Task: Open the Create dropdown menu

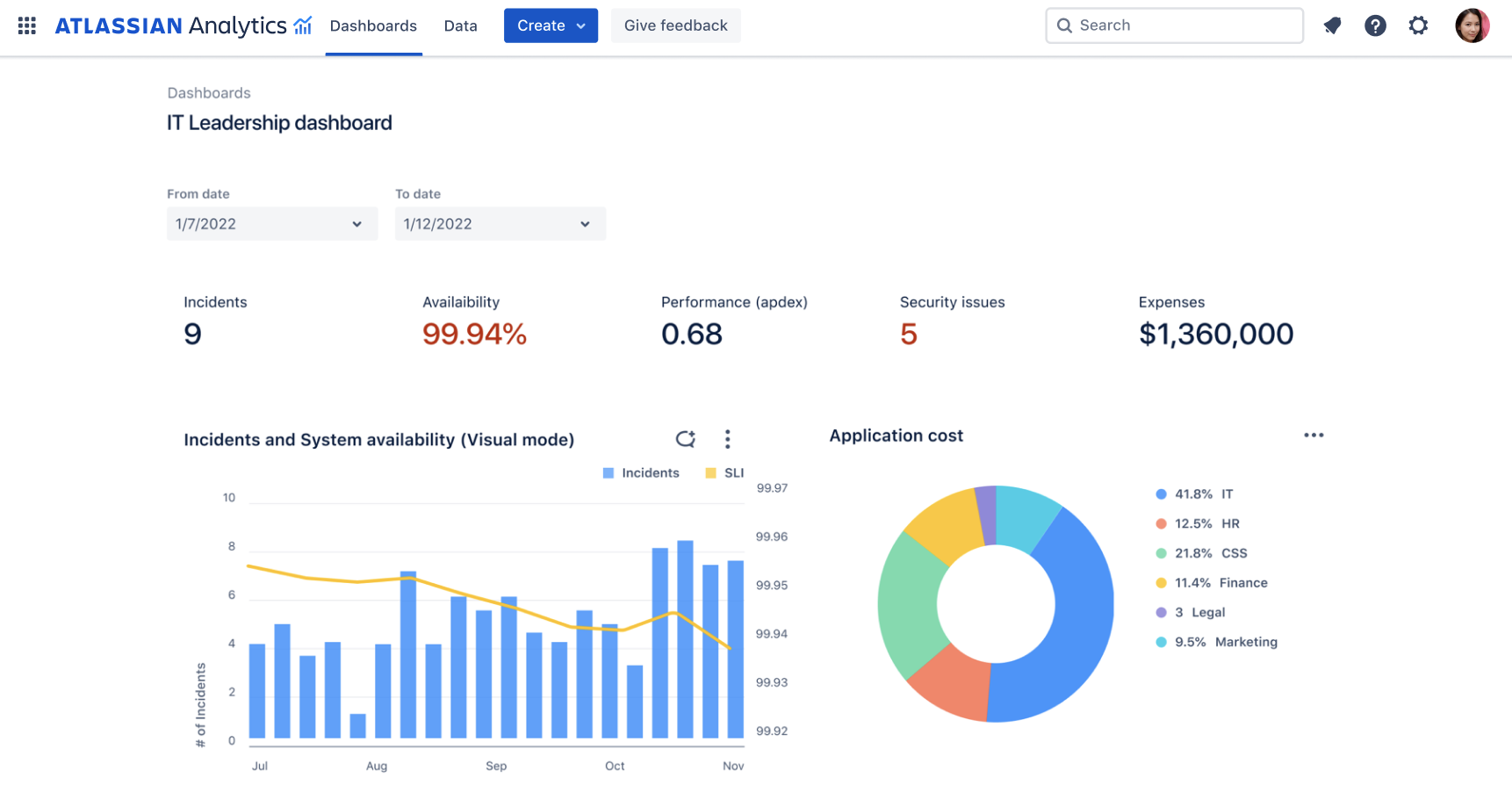Action: 551,25
